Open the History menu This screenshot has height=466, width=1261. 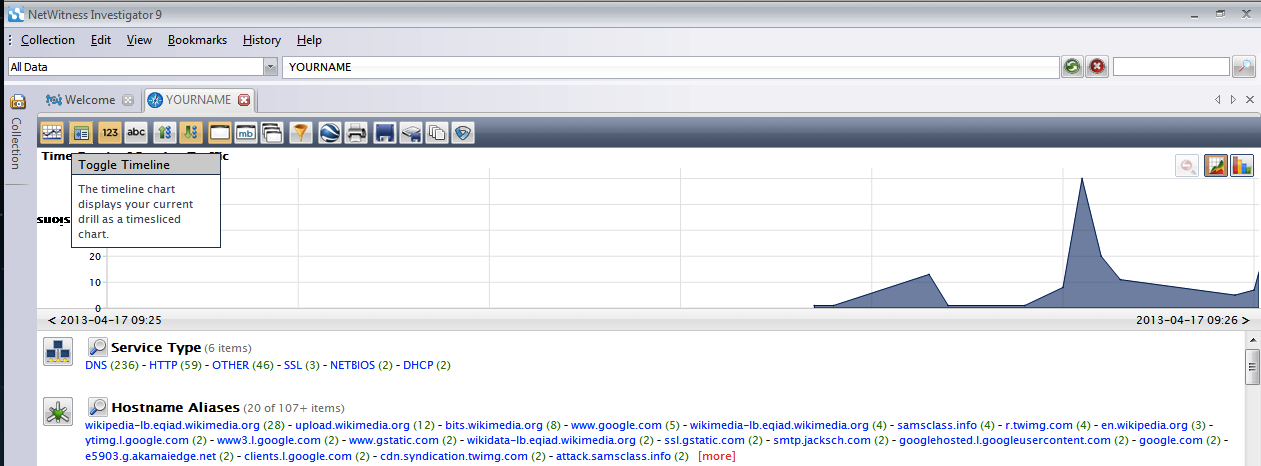coord(262,40)
